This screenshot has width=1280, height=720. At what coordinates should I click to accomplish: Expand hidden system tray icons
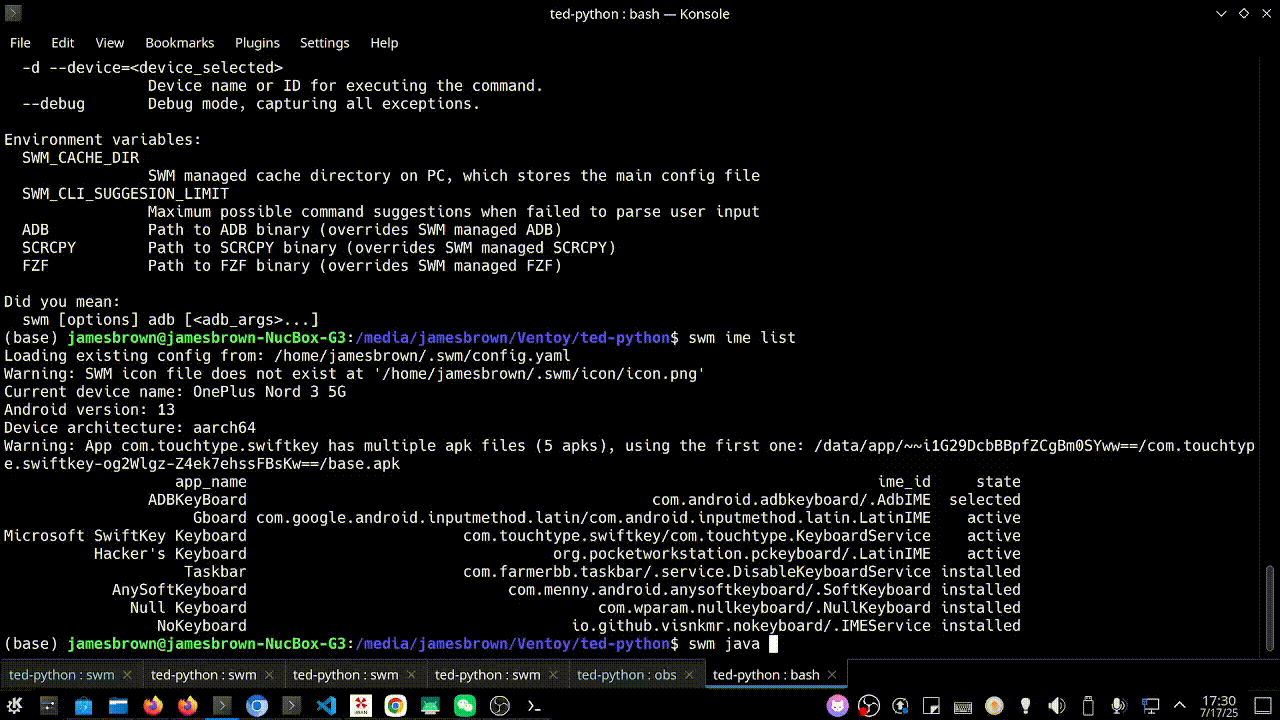pos(1178,705)
